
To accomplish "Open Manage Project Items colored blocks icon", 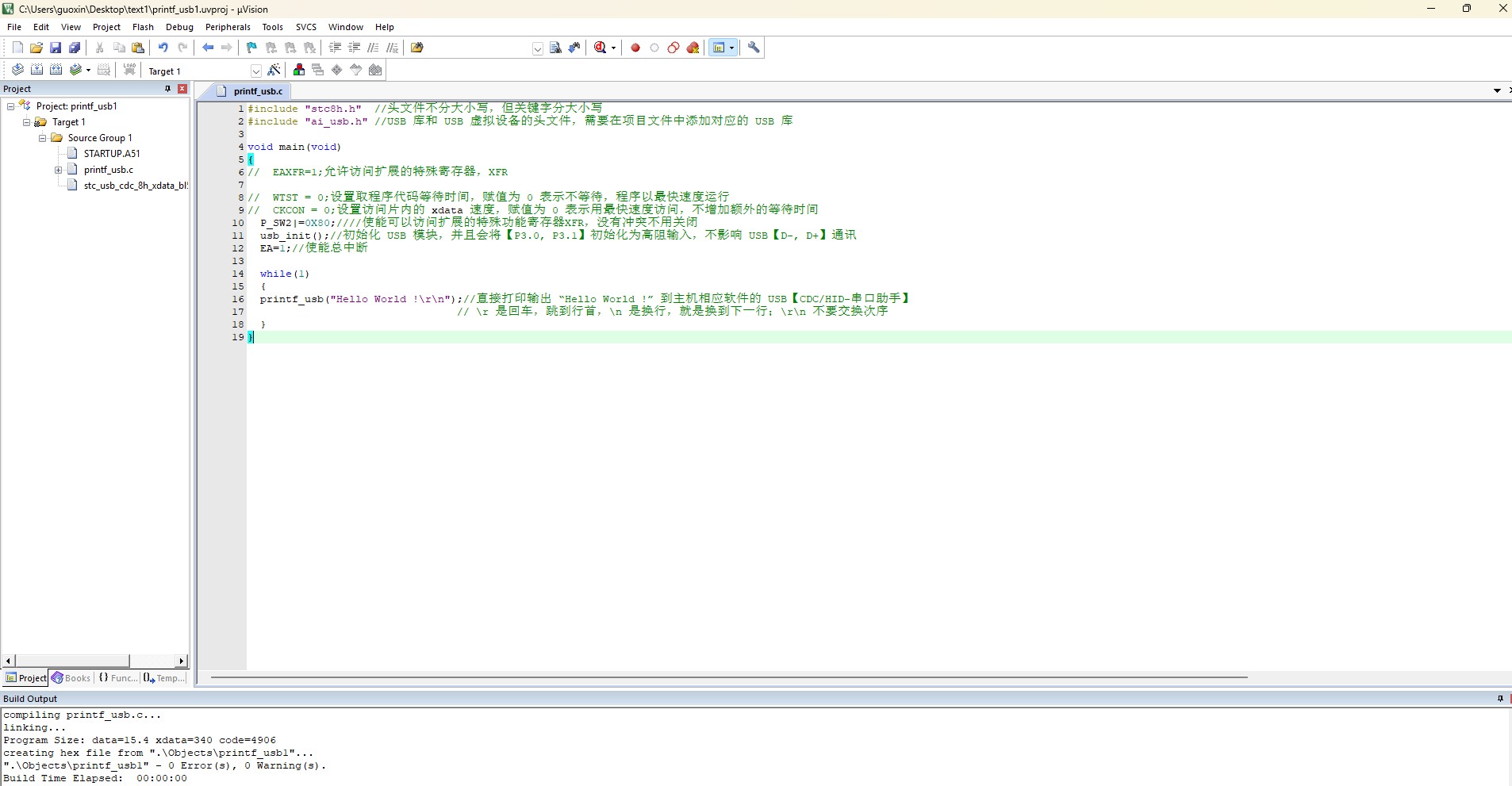I will point(298,70).
